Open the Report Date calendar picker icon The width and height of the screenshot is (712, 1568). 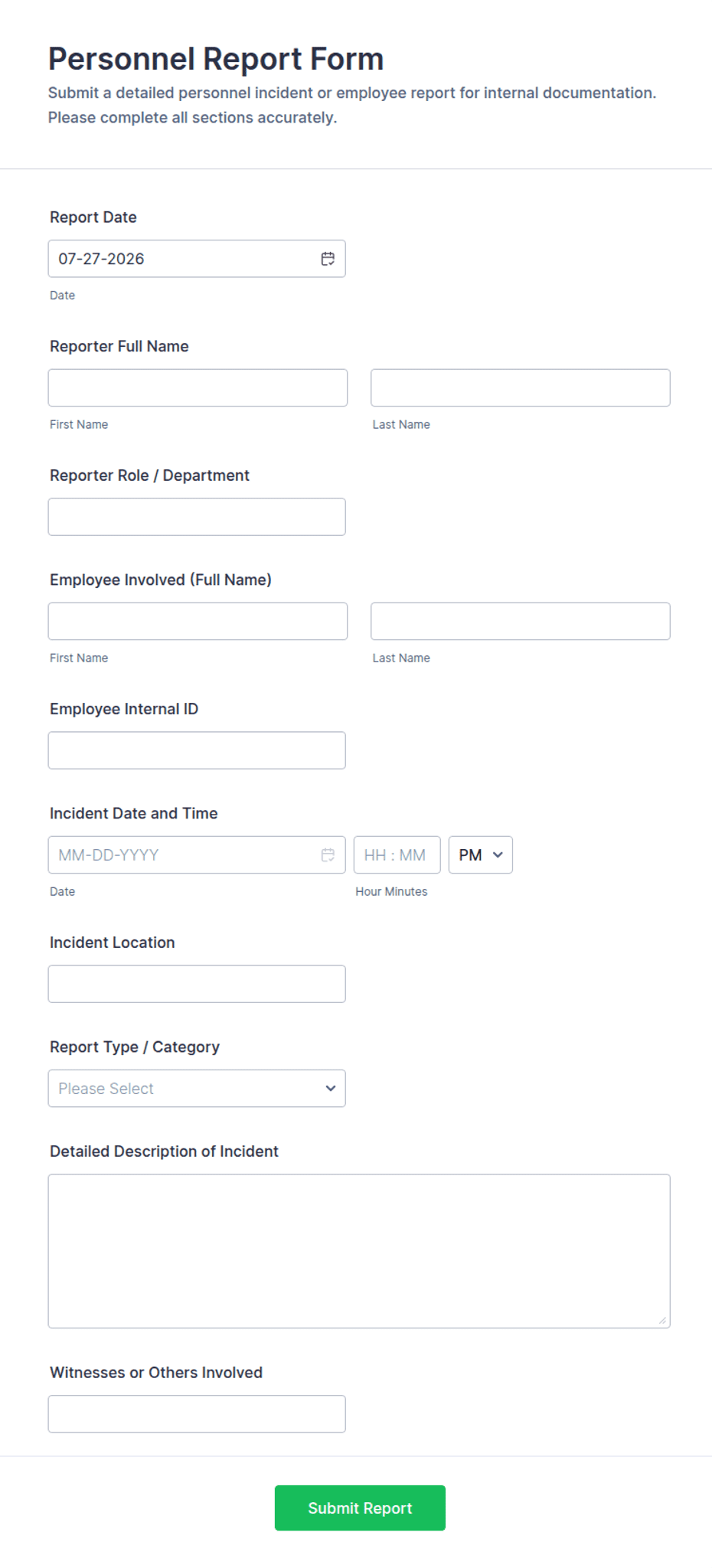coord(328,259)
